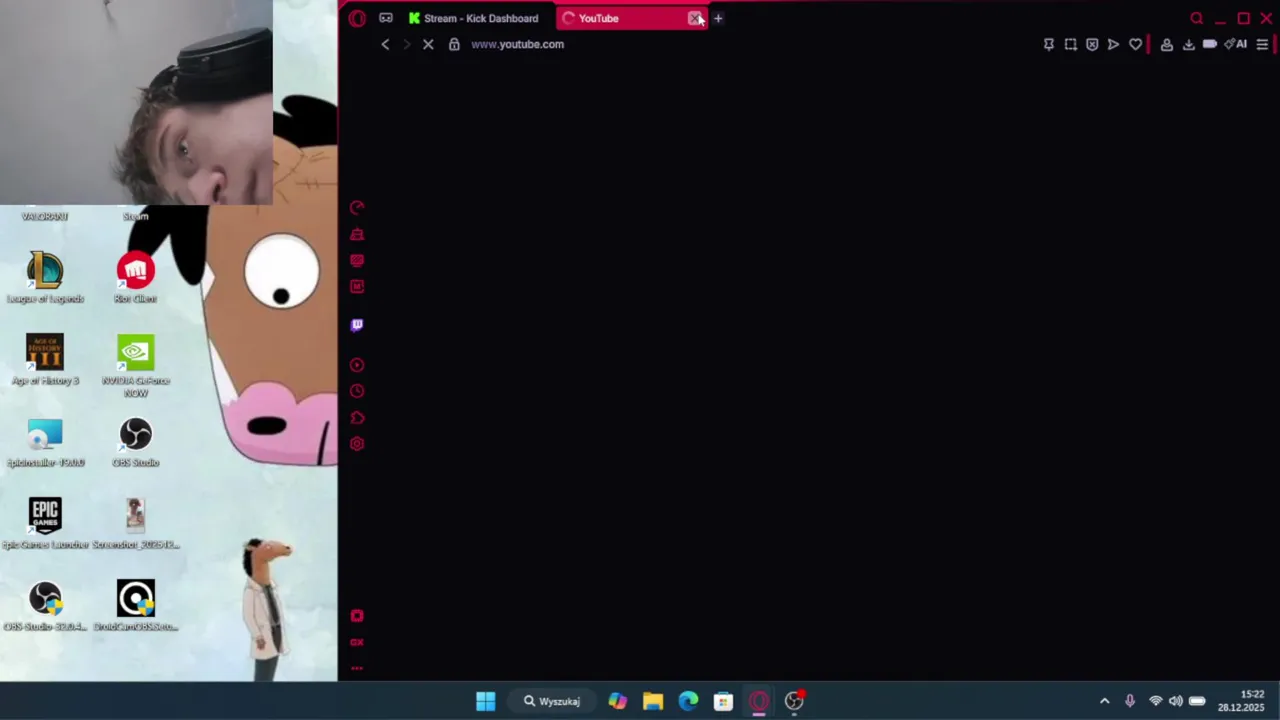Viewport: 1280px width, 720px height.
Task: Open the AI assistant toolbar button
Action: [1236, 44]
